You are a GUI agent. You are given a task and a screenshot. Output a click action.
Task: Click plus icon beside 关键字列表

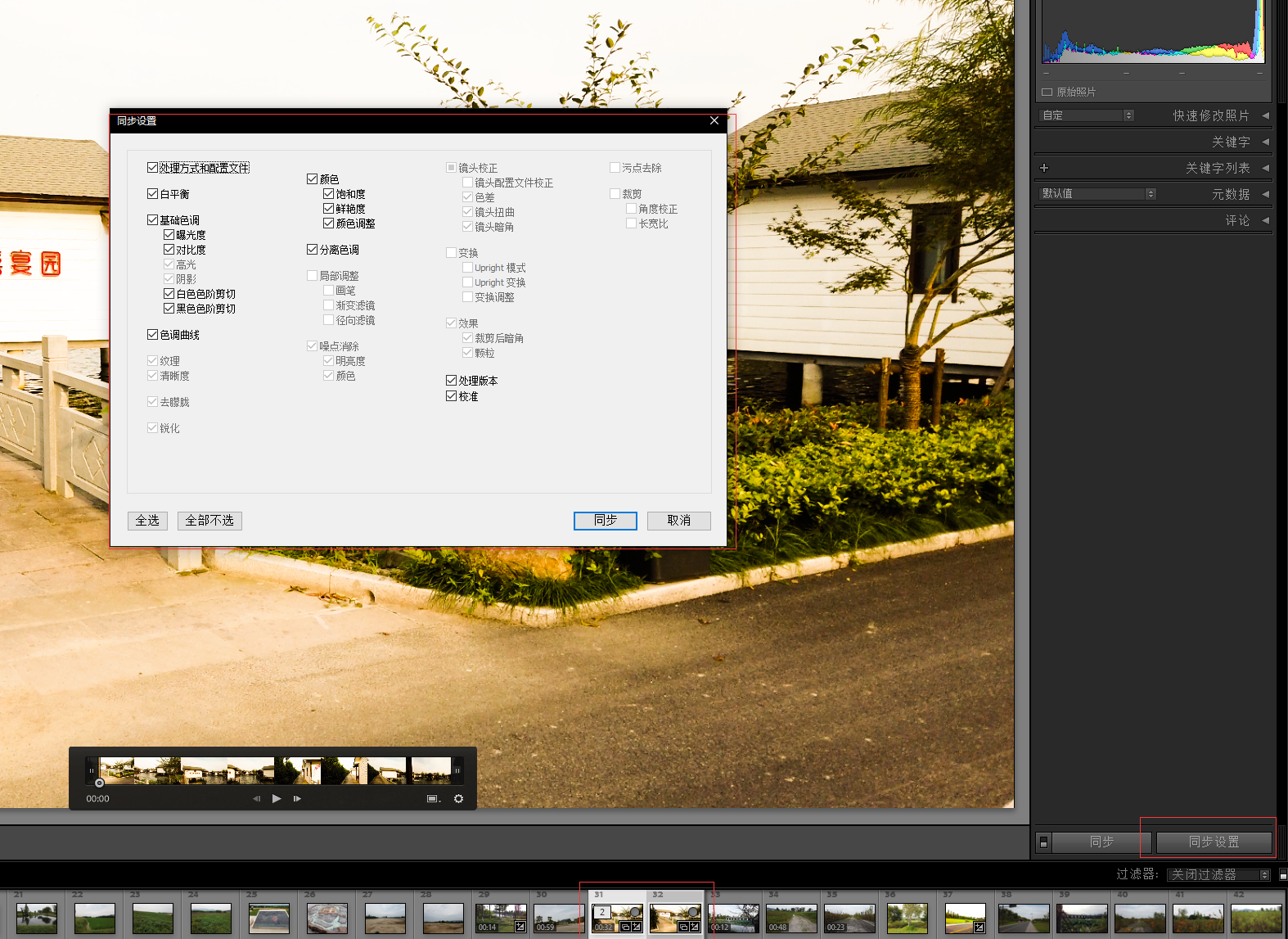[1044, 168]
